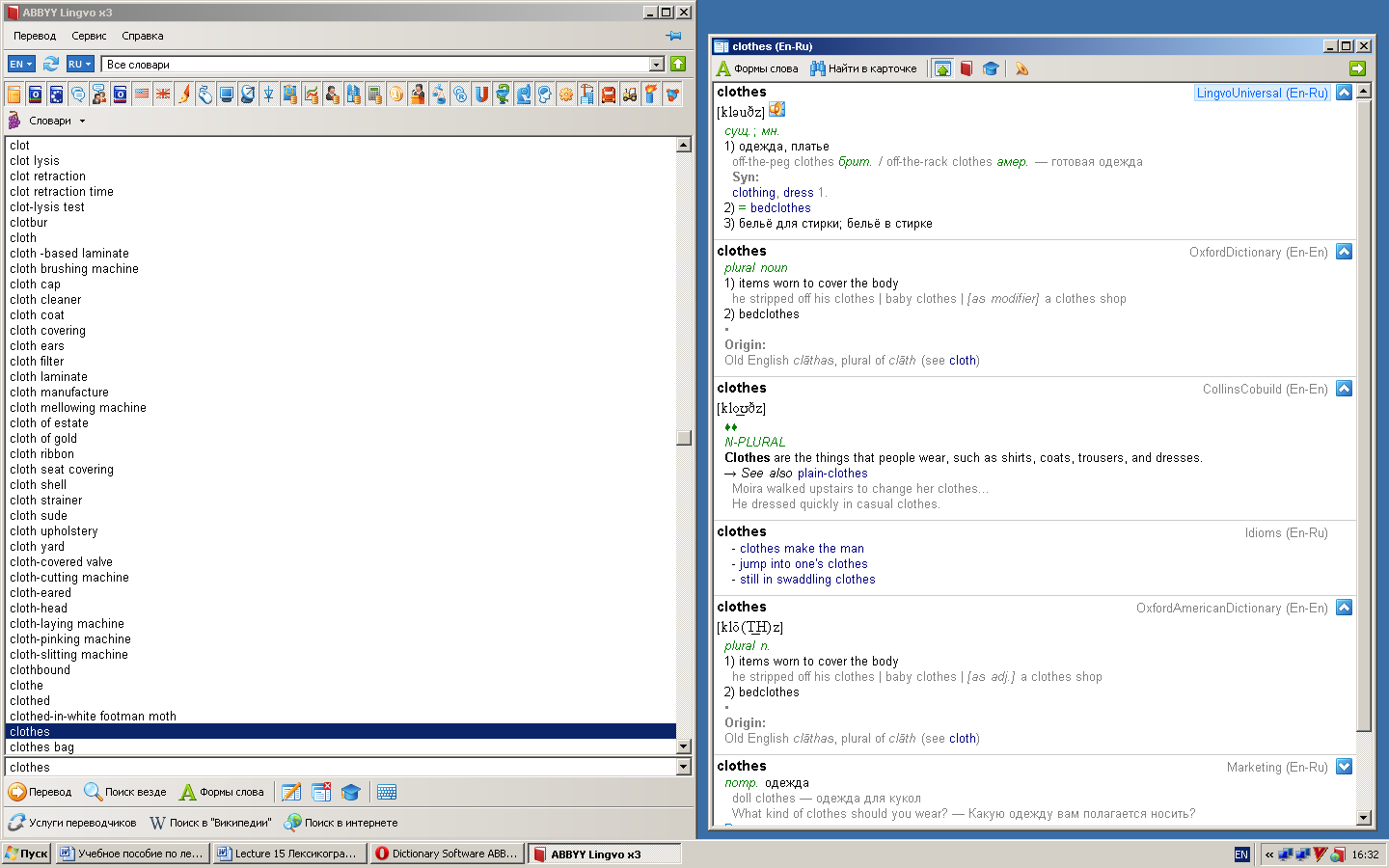Follow the plain-clothes link
The height and width of the screenshot is (868, 1389).
click(832, 474)
